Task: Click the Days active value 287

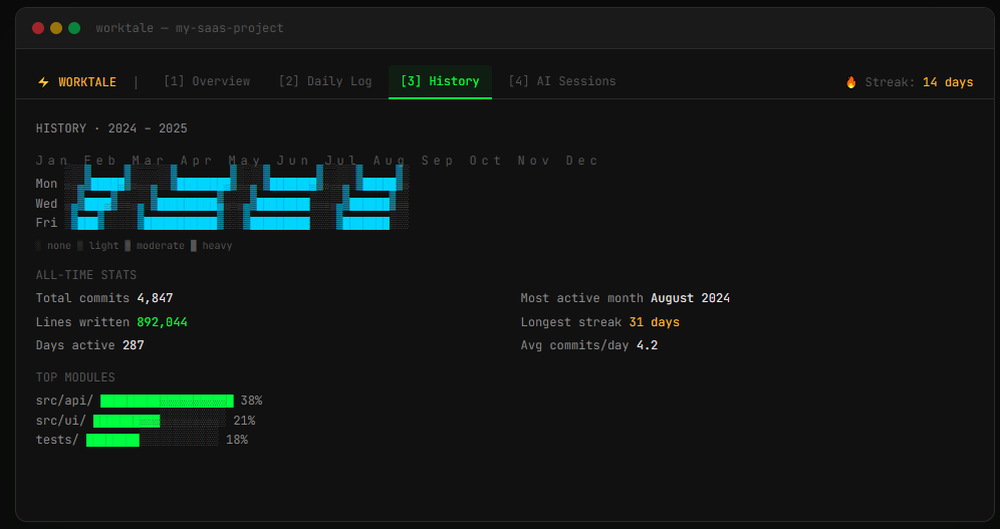Action: point(133,345)
